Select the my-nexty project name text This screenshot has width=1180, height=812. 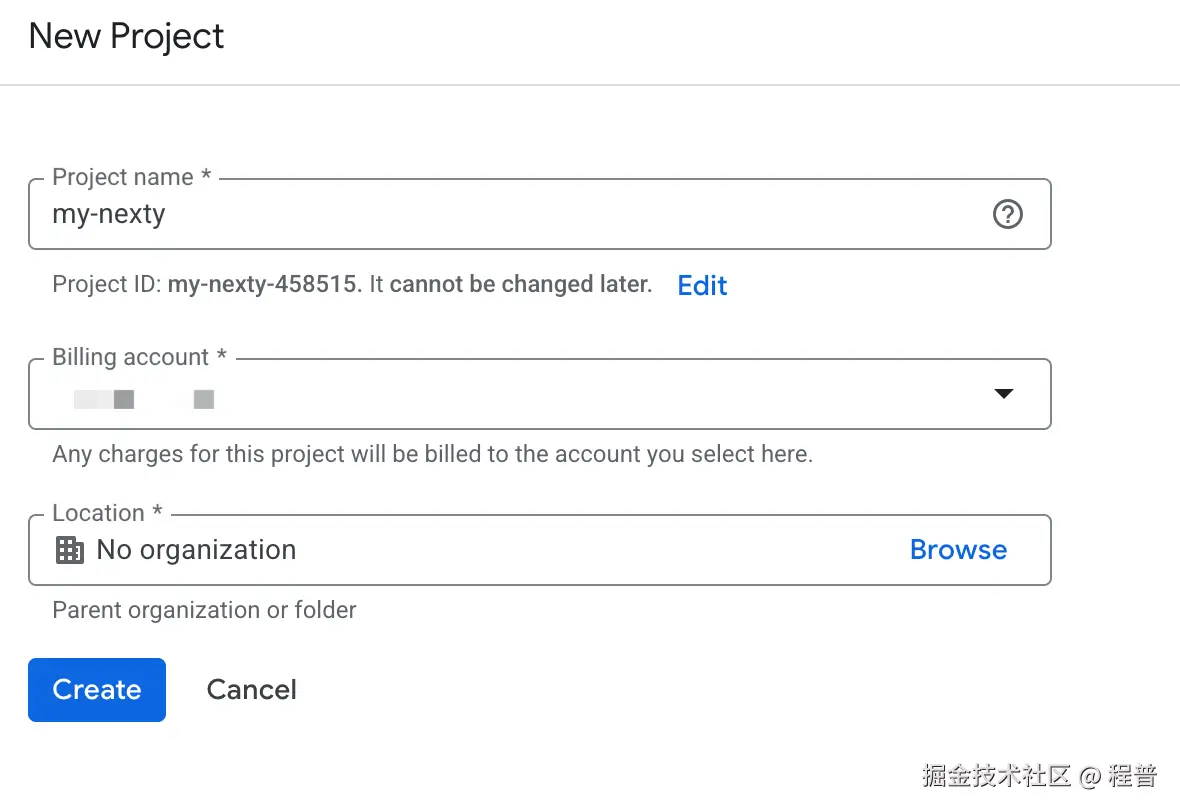(x=108, y=214)
